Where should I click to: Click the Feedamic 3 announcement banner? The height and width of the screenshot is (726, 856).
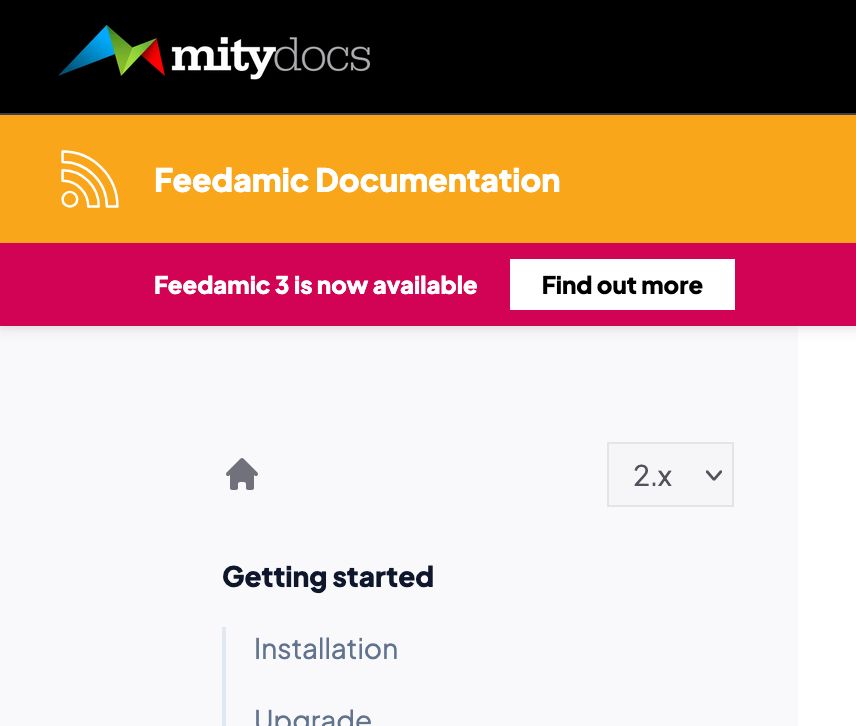pyautogui.click(x=315, y=284)
